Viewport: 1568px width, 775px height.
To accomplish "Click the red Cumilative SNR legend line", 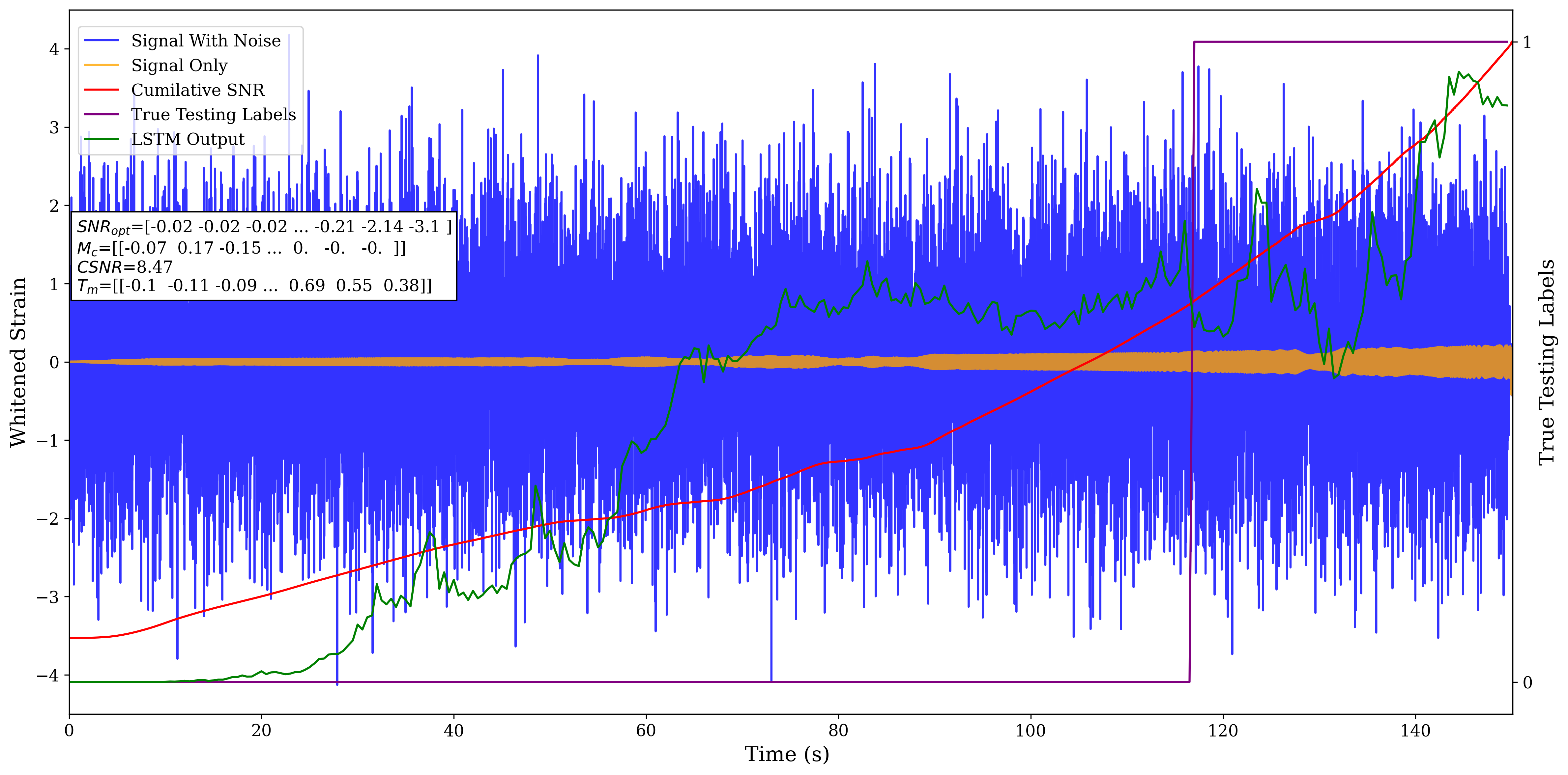I will click(x=101, y=90).
